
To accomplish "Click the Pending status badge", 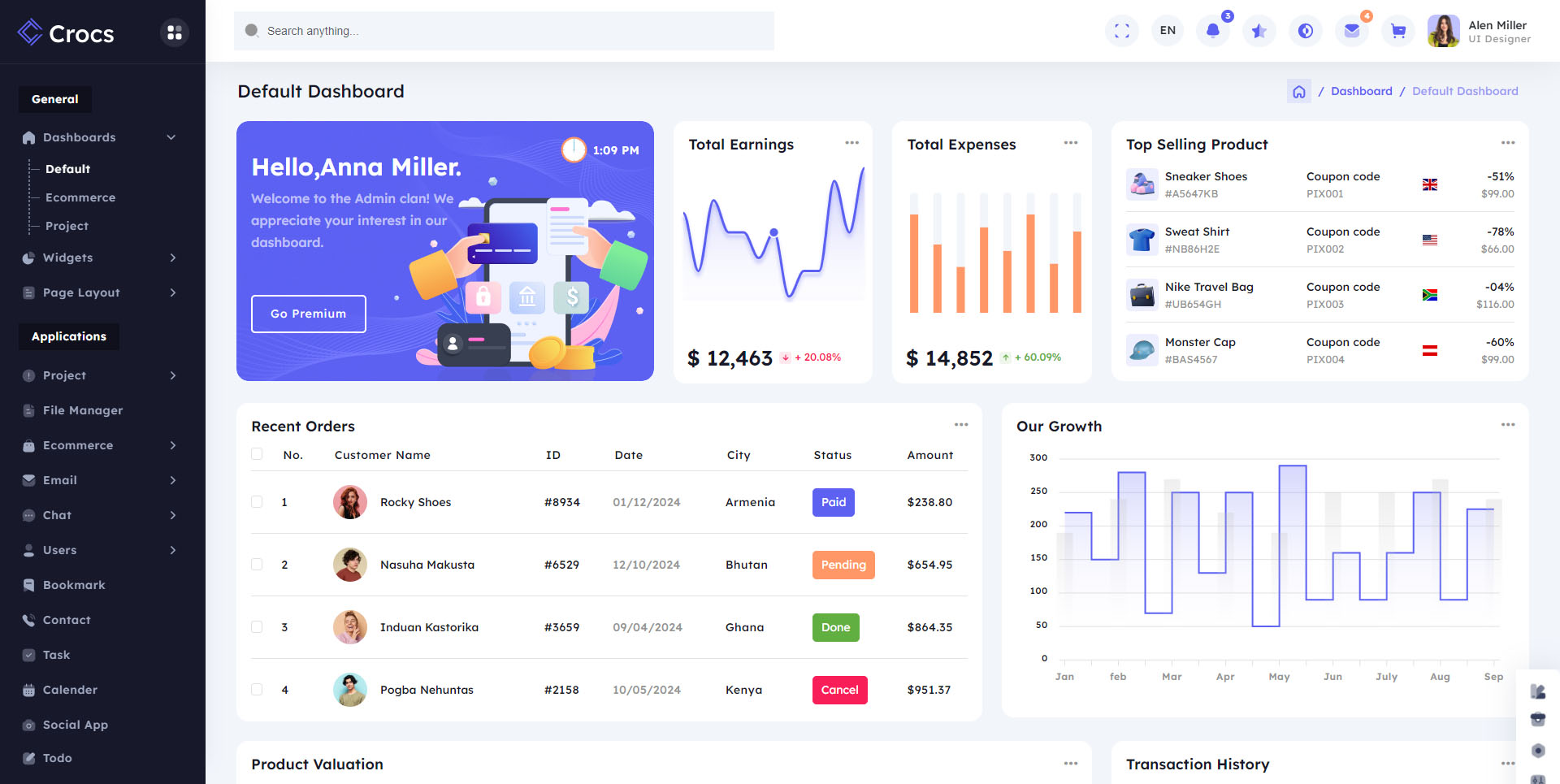I will pos(843,565).
